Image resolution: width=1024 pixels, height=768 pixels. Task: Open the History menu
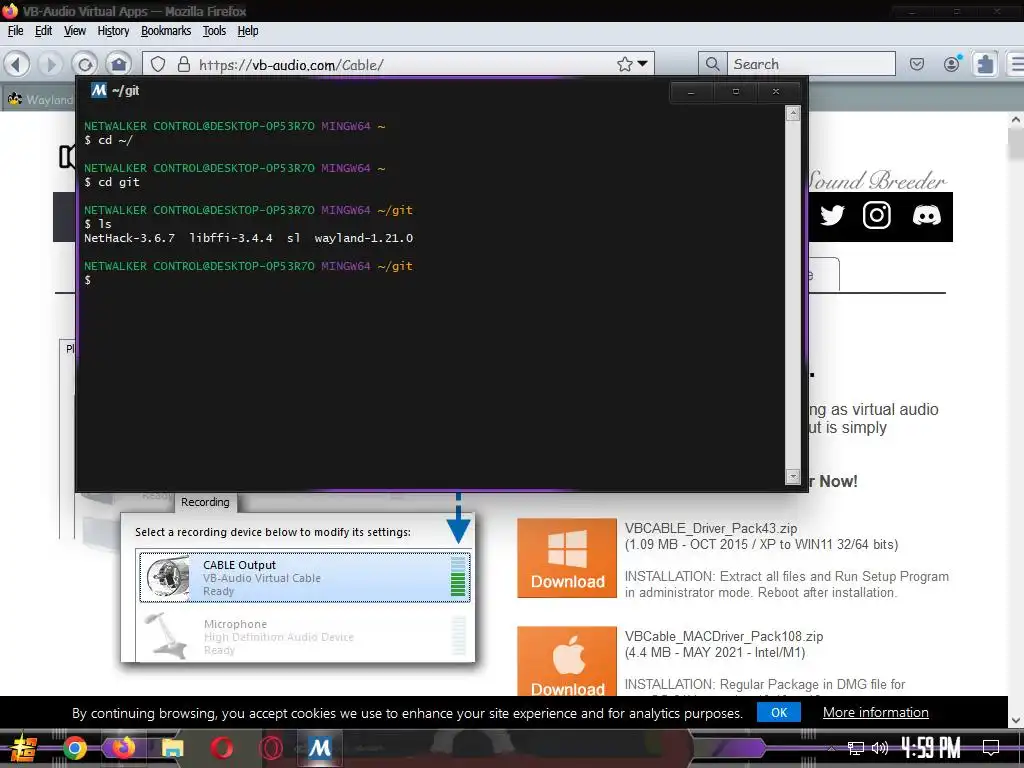(113, 31)
